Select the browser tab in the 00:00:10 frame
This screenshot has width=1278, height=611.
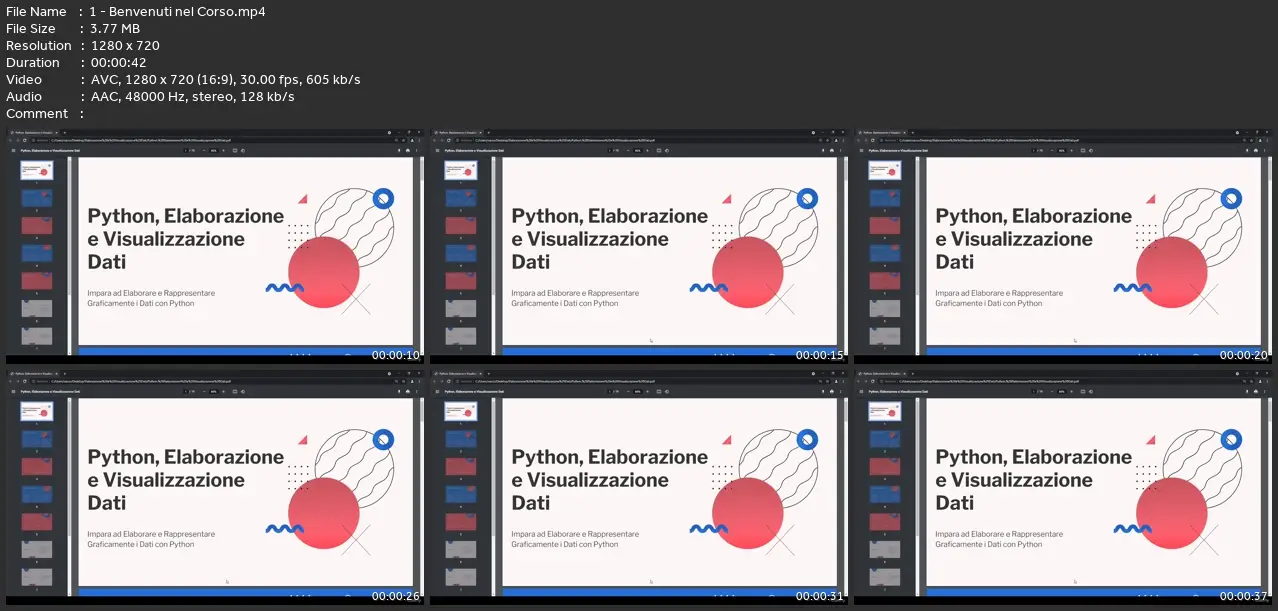pyautogui.click(x=32, y=132)
